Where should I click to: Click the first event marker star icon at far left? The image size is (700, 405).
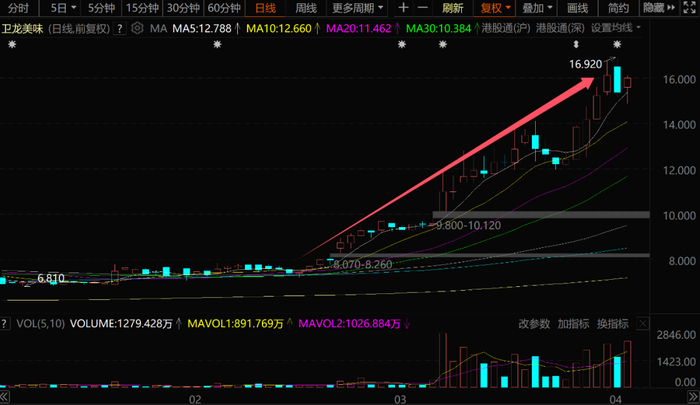click(12, 44)
